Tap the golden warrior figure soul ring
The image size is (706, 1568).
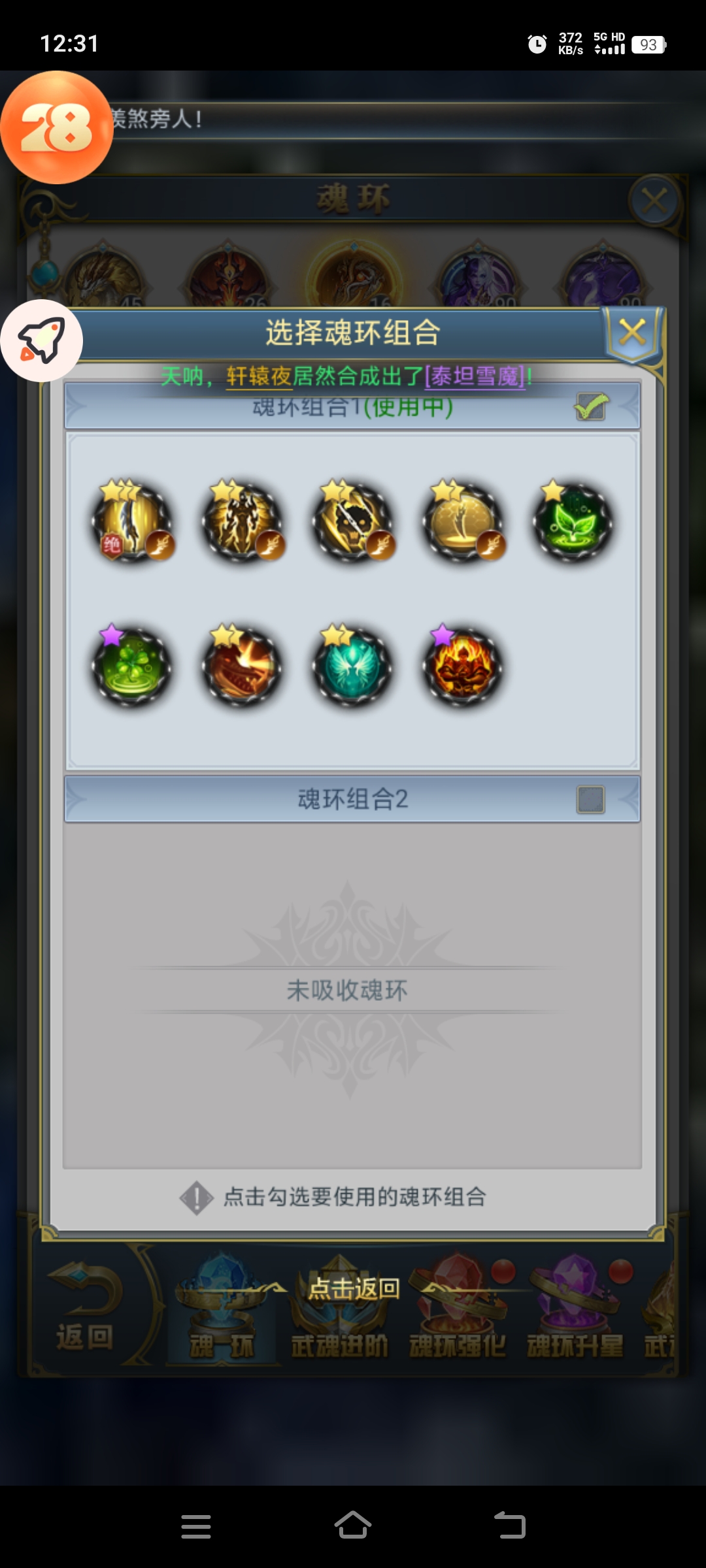[x=243, y=522]
